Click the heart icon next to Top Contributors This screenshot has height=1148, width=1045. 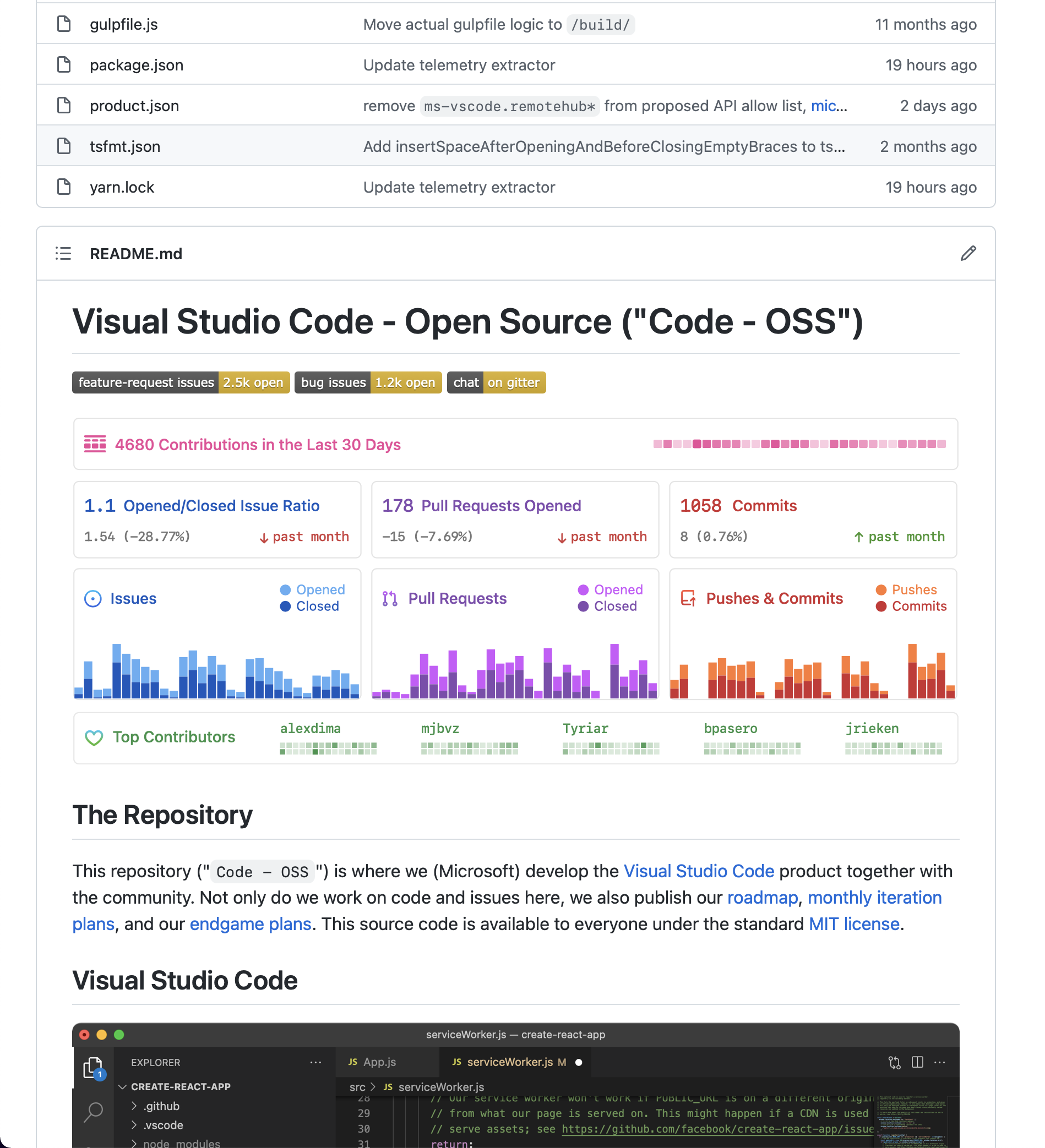94,737
